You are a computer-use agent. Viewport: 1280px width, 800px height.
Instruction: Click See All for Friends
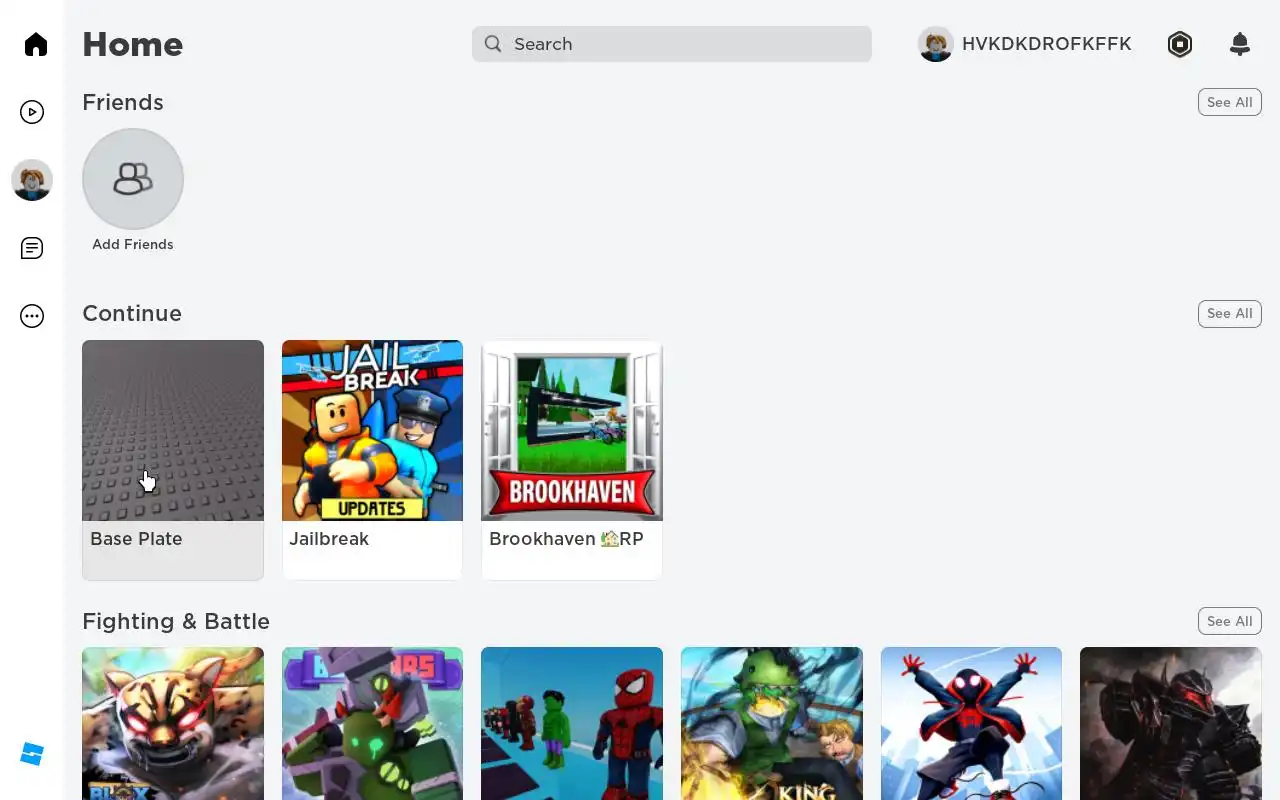1230,102
